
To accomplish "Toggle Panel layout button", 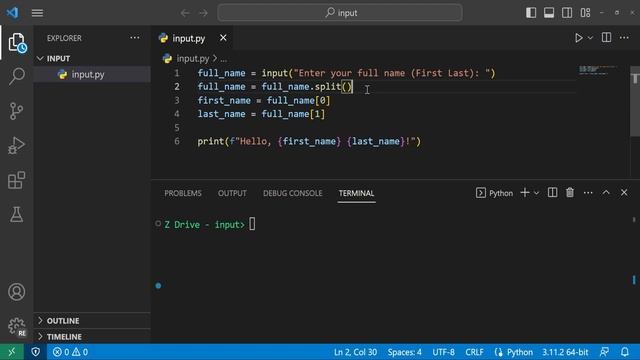I will 549,13.
